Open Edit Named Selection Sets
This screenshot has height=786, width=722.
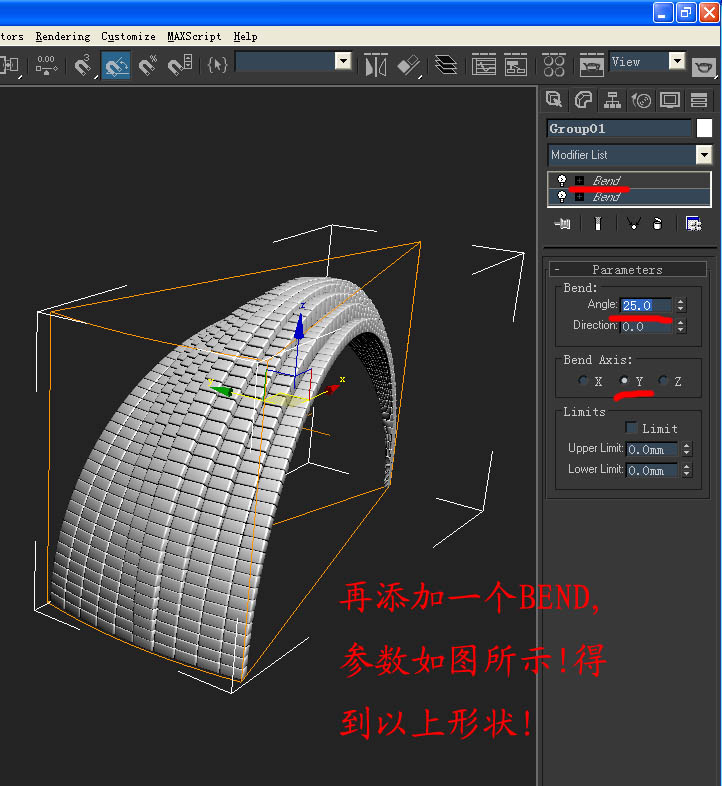(x=217, y=65)
